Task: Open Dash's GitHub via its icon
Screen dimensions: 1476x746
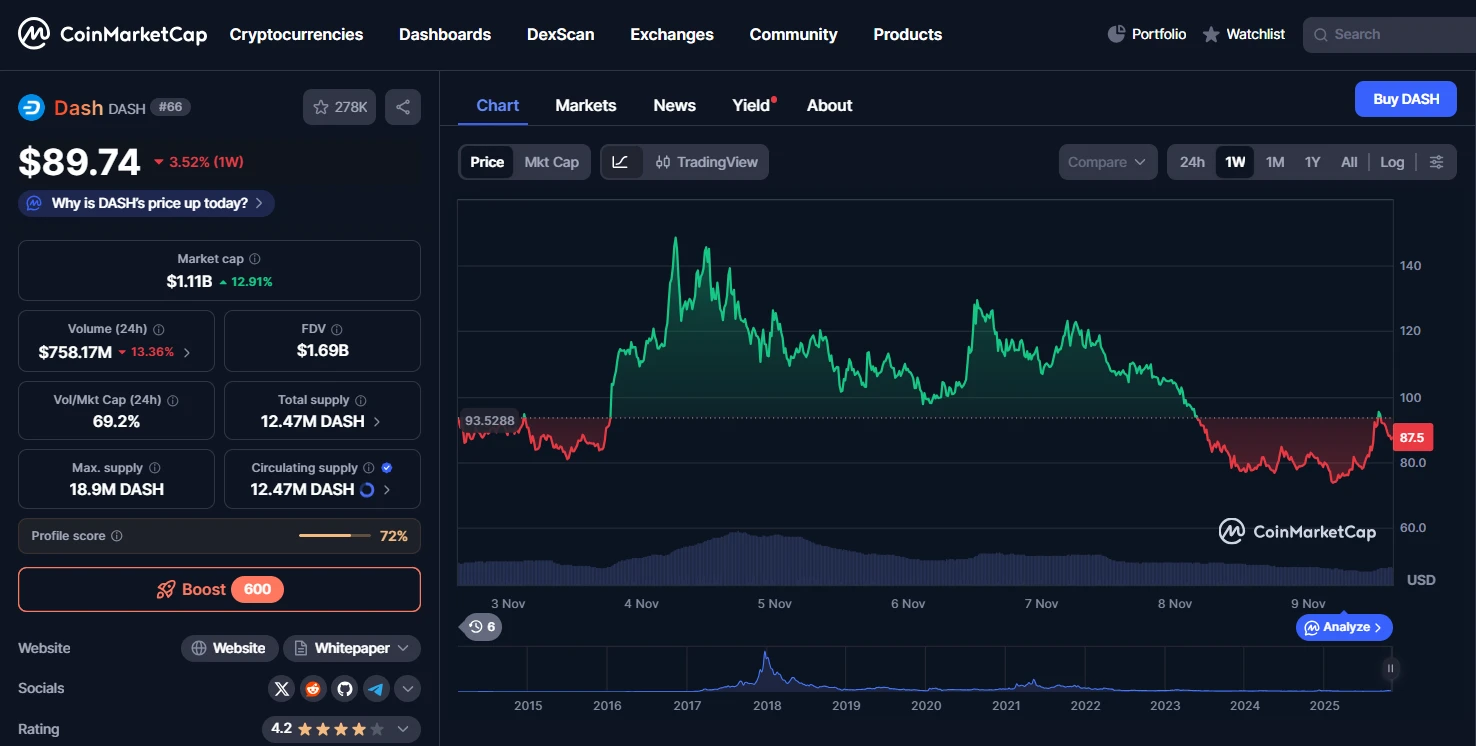Action: tap(344, 689)
